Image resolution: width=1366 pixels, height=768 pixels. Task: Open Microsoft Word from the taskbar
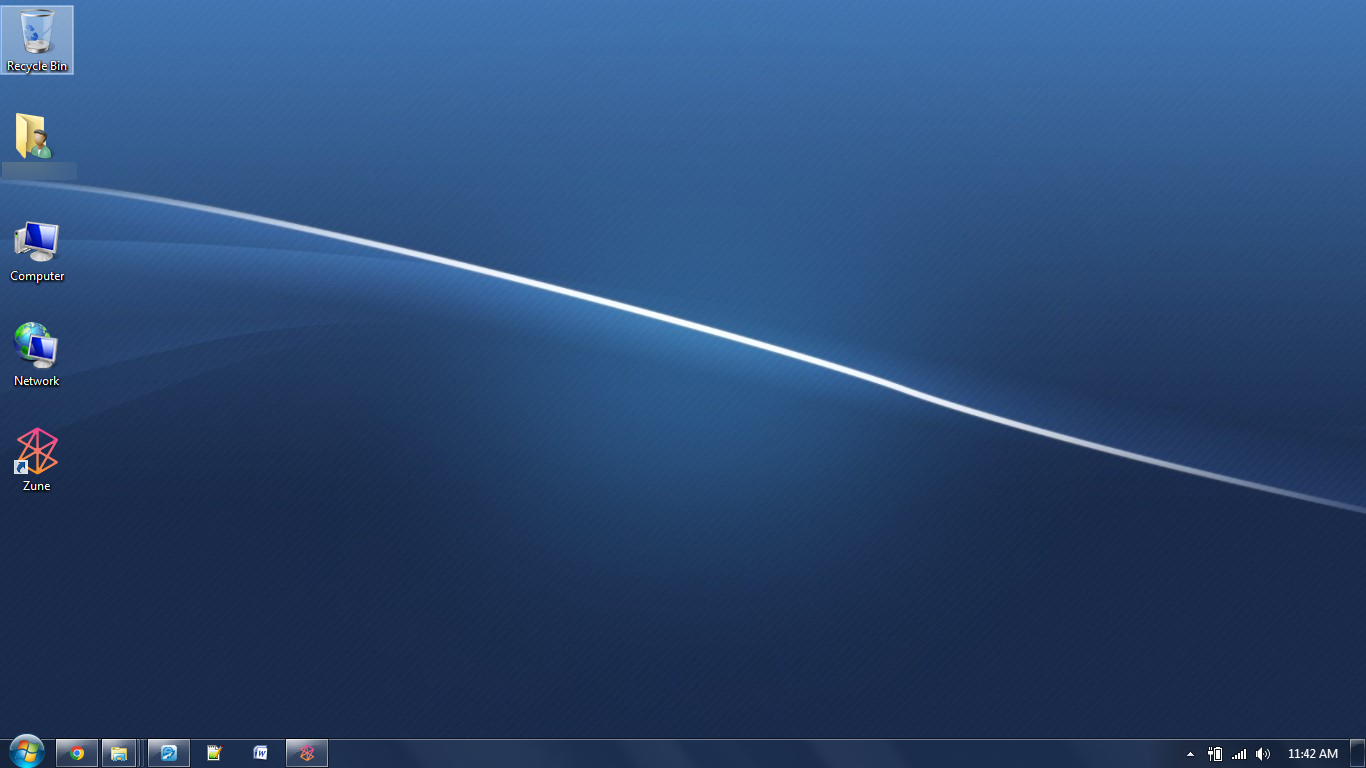[x=260, y=753]
